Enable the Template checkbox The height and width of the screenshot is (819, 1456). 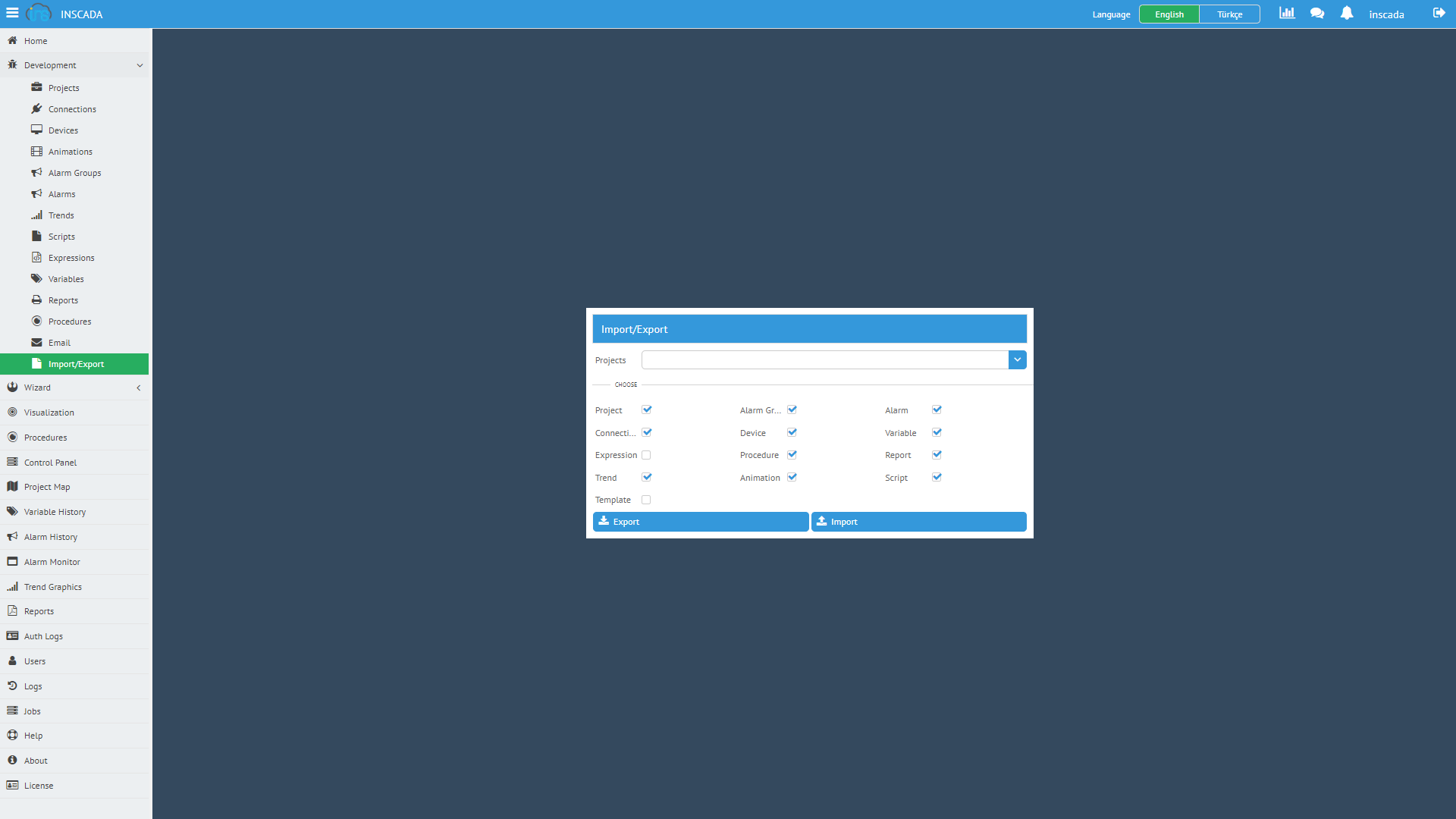(646, 500)
